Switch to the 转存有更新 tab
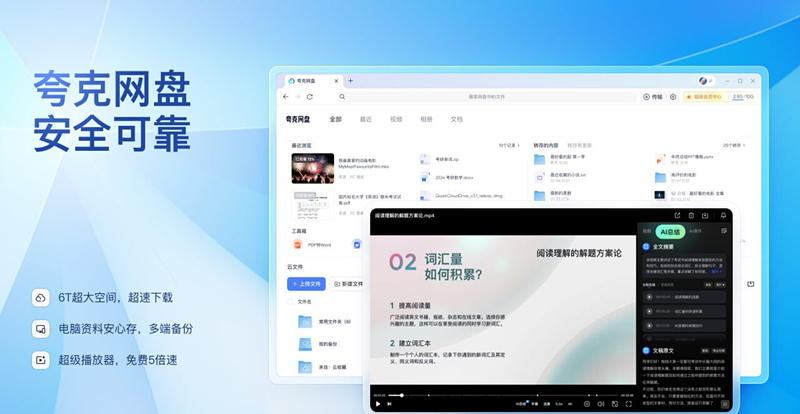 click(580, 145)
